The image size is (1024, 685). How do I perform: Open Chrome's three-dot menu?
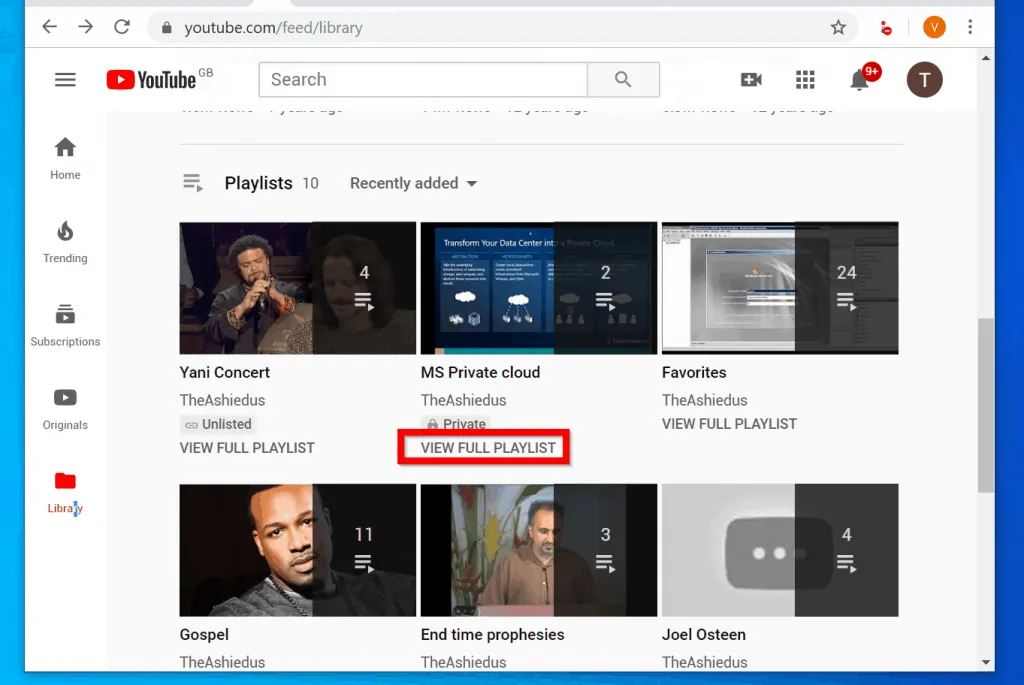[971, 27]
